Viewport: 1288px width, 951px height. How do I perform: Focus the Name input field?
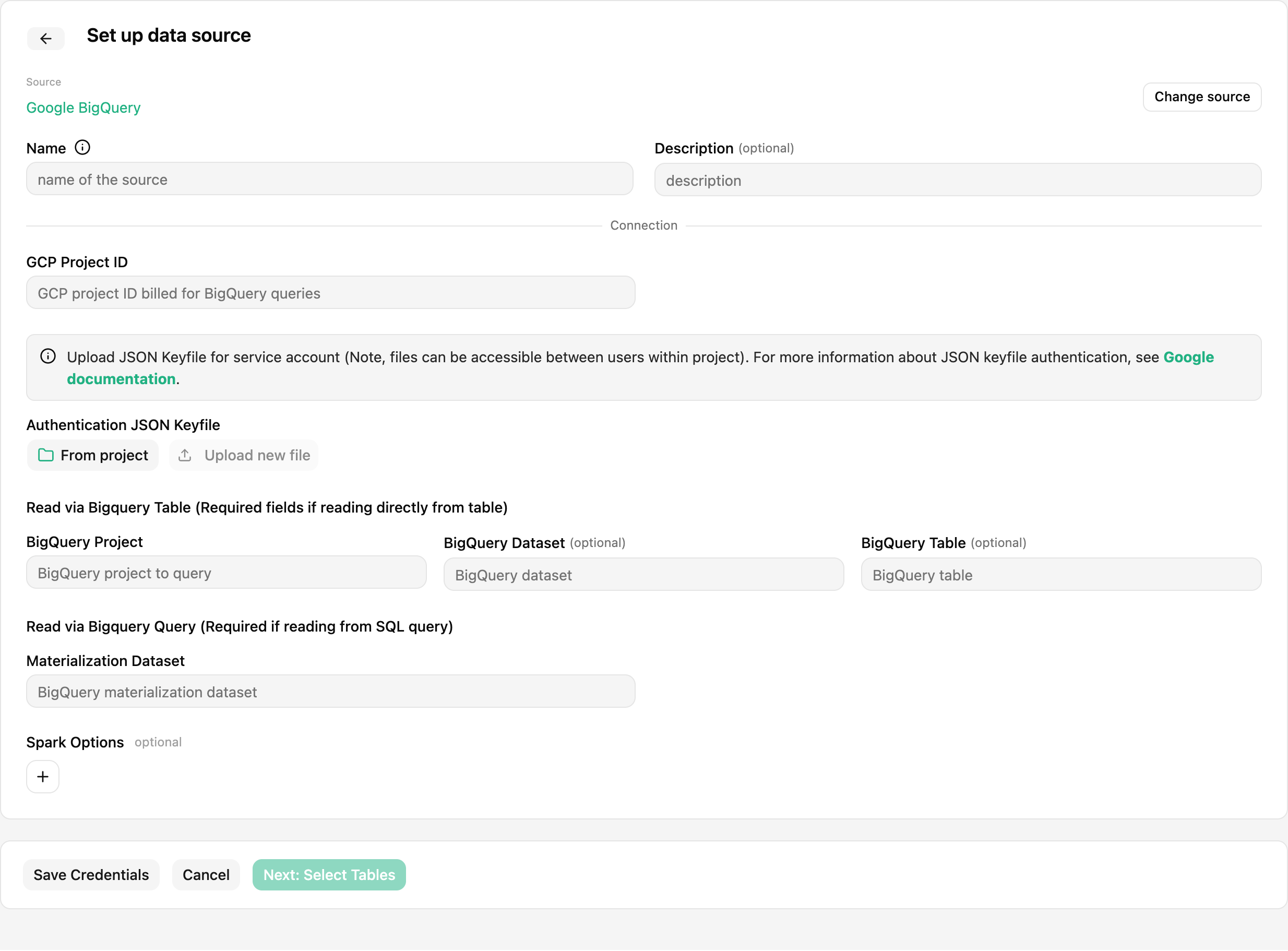click(330, 179)
